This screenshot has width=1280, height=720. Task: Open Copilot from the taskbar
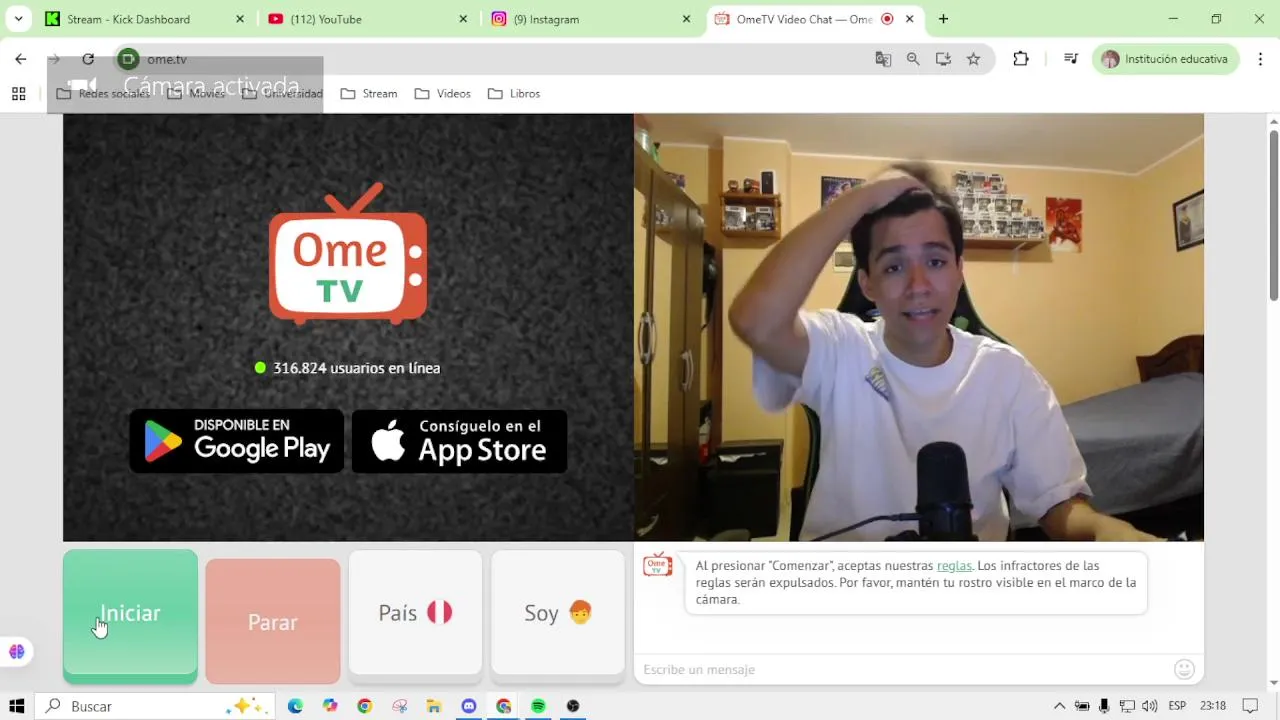[330, 706]
